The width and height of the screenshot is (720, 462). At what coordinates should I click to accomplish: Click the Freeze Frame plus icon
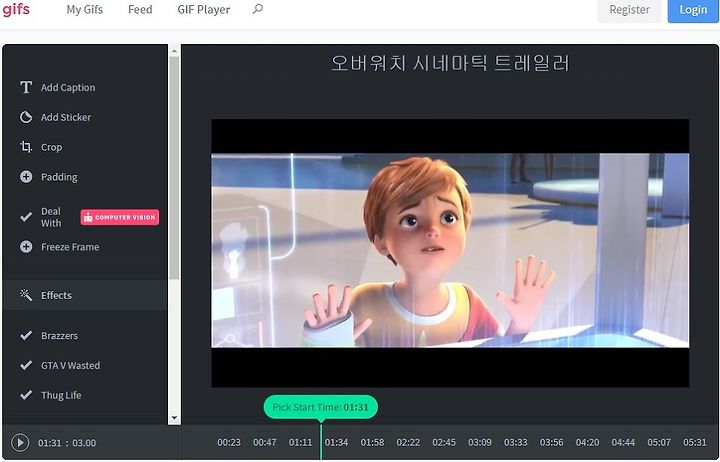click(x=26, y=247)
